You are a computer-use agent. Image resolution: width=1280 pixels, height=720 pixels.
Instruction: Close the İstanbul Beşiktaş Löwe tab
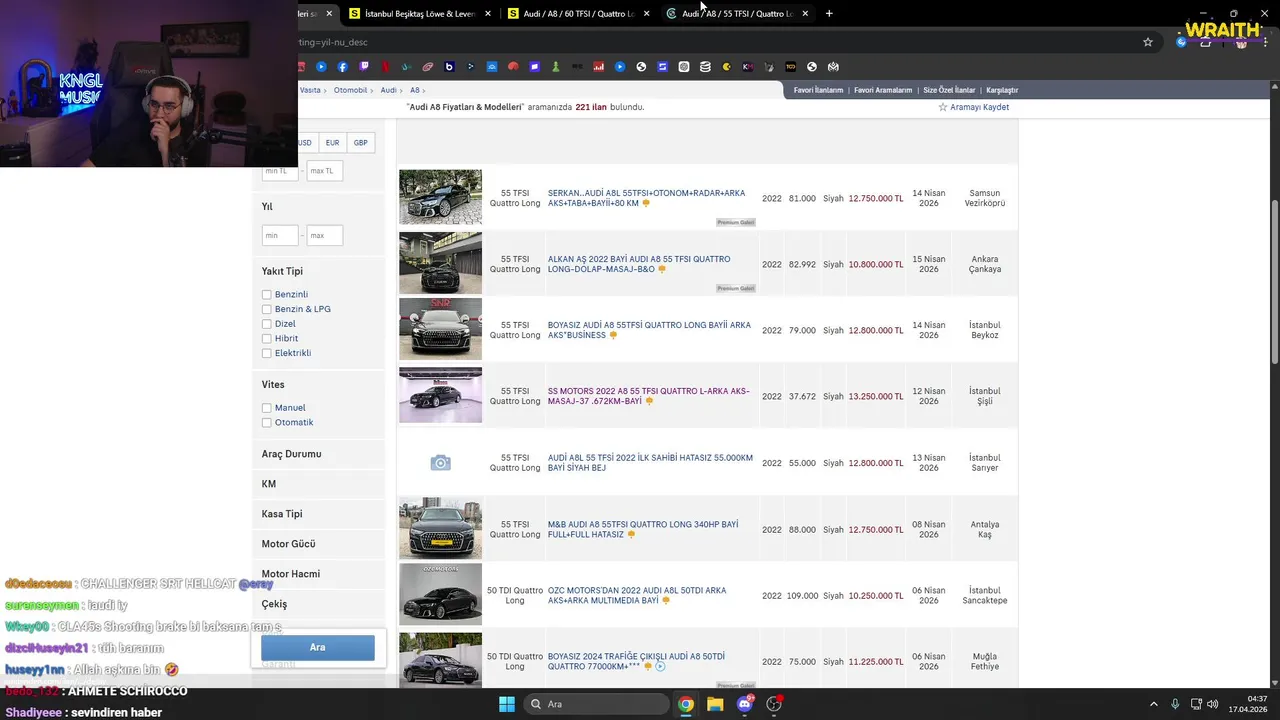coord(488,13)
